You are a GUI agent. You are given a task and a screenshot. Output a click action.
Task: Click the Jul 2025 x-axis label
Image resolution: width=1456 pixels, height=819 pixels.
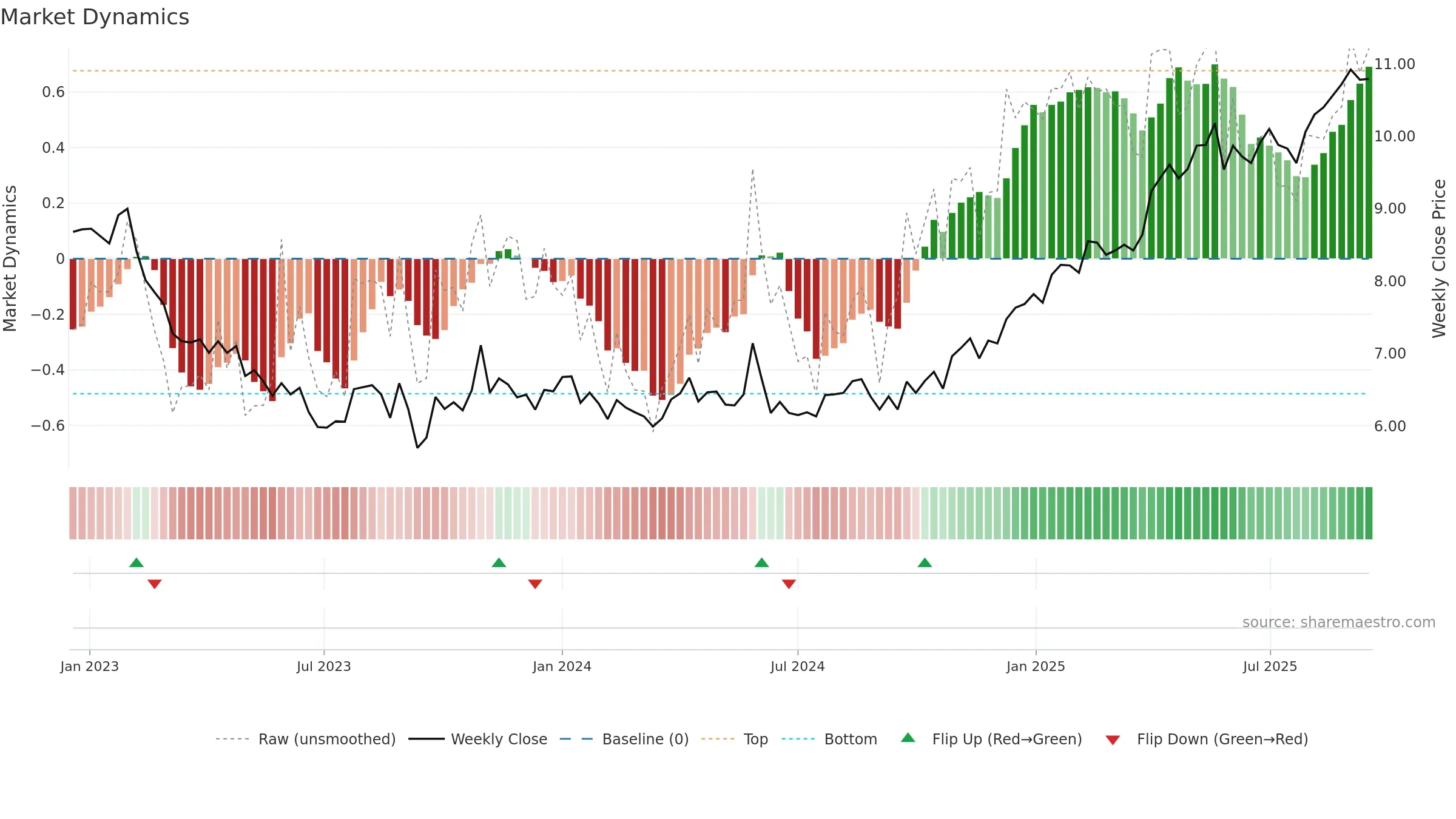pyautogui.click(x=1270, y=666)
